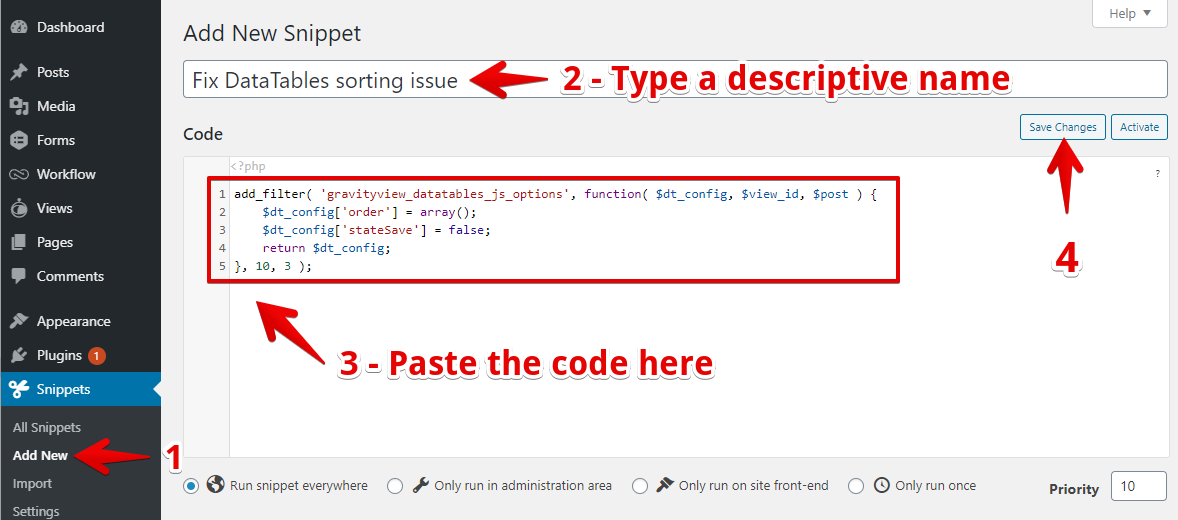Click the Workflow infinity icon
The image size is (1178, 520).
[18, 174]
